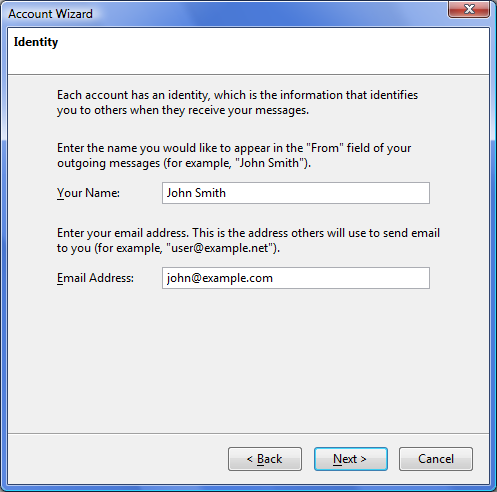Viewport: 497px width, 492px height.
Task: Focus the Email Address input field
Action: (x=296, y=278)
